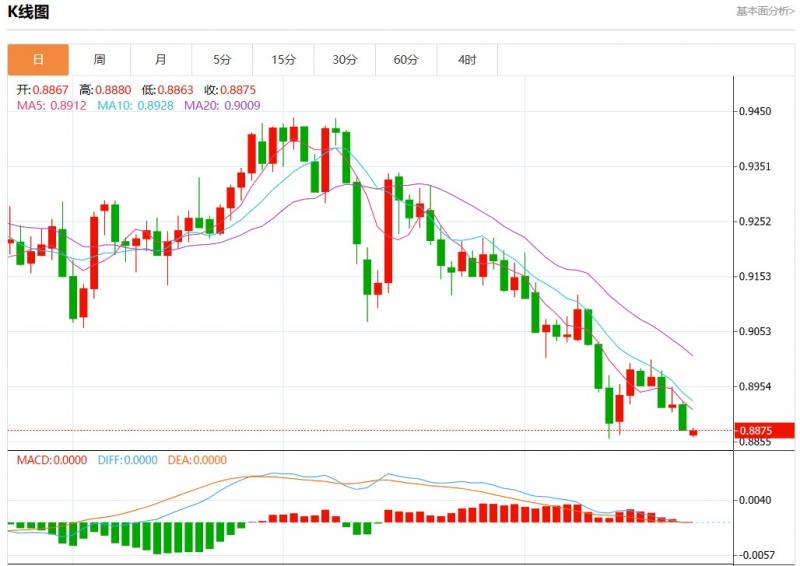The height and width of the screenshot is (566, 800).
Task: Click the K线图 heading
Action: click(29, 13)
